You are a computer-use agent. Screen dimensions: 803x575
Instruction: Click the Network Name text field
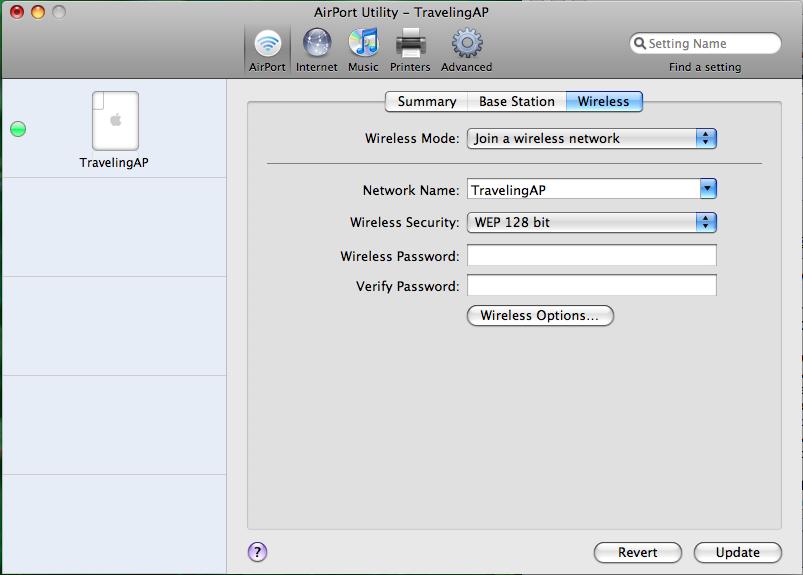[x=583, y=189]
